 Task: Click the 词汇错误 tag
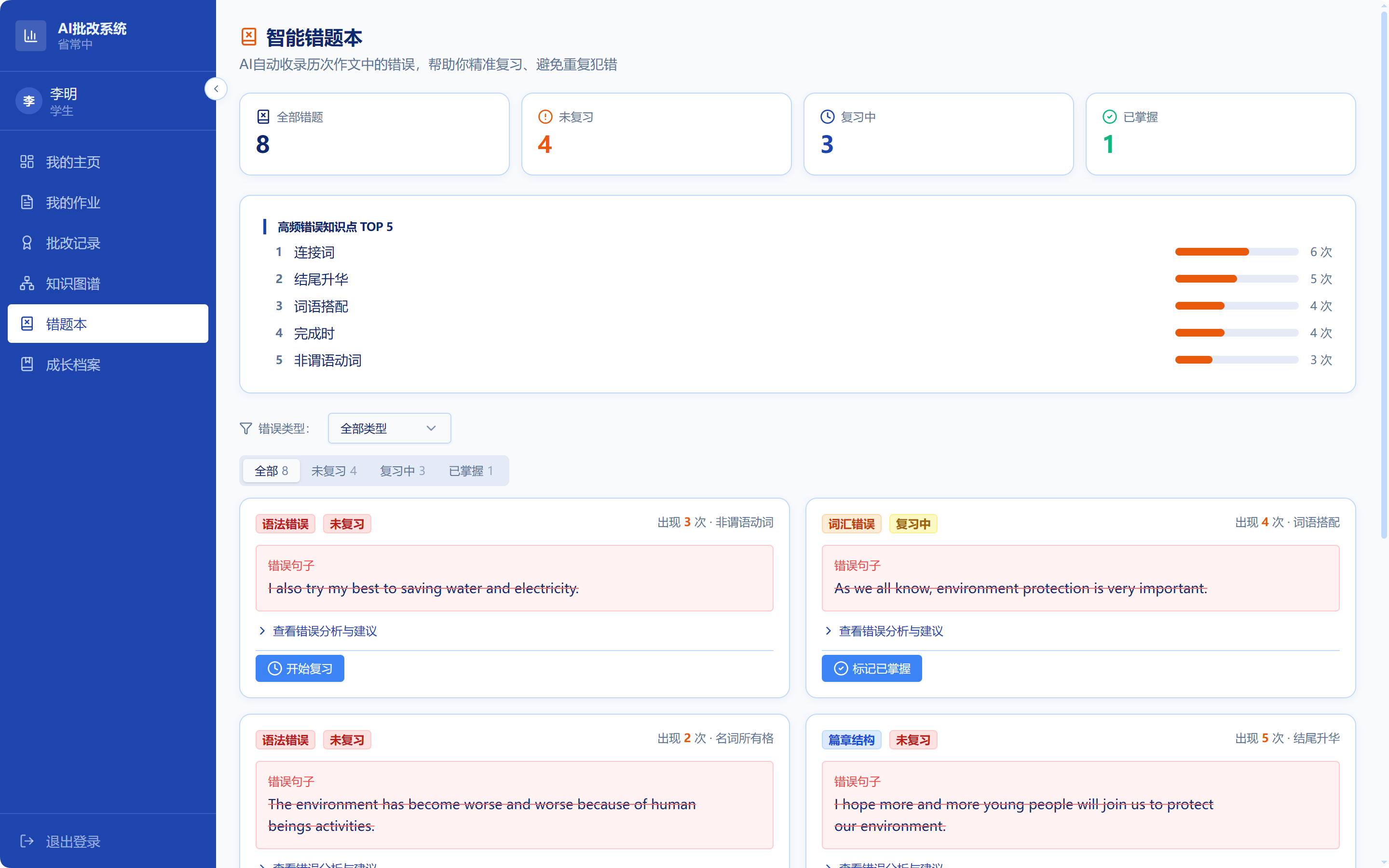coord(851,524)
